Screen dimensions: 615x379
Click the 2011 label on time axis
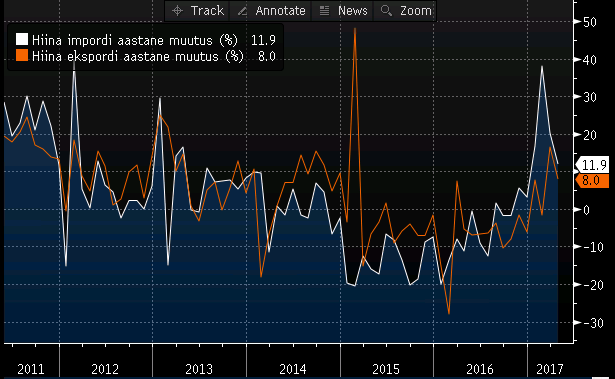(x=31, y=369)
